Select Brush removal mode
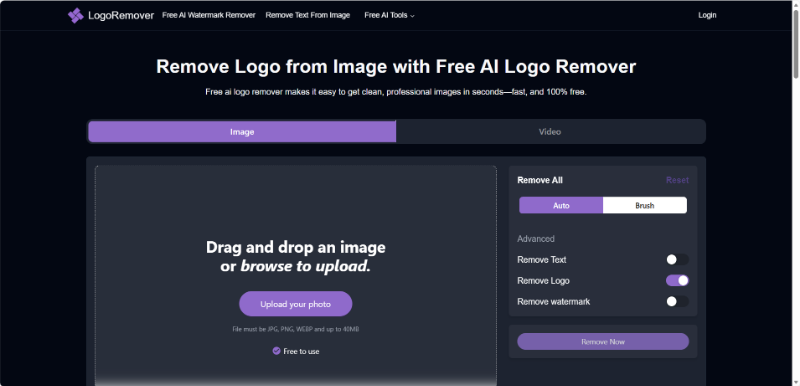This screenshot has width=800, height=386. 645,205
